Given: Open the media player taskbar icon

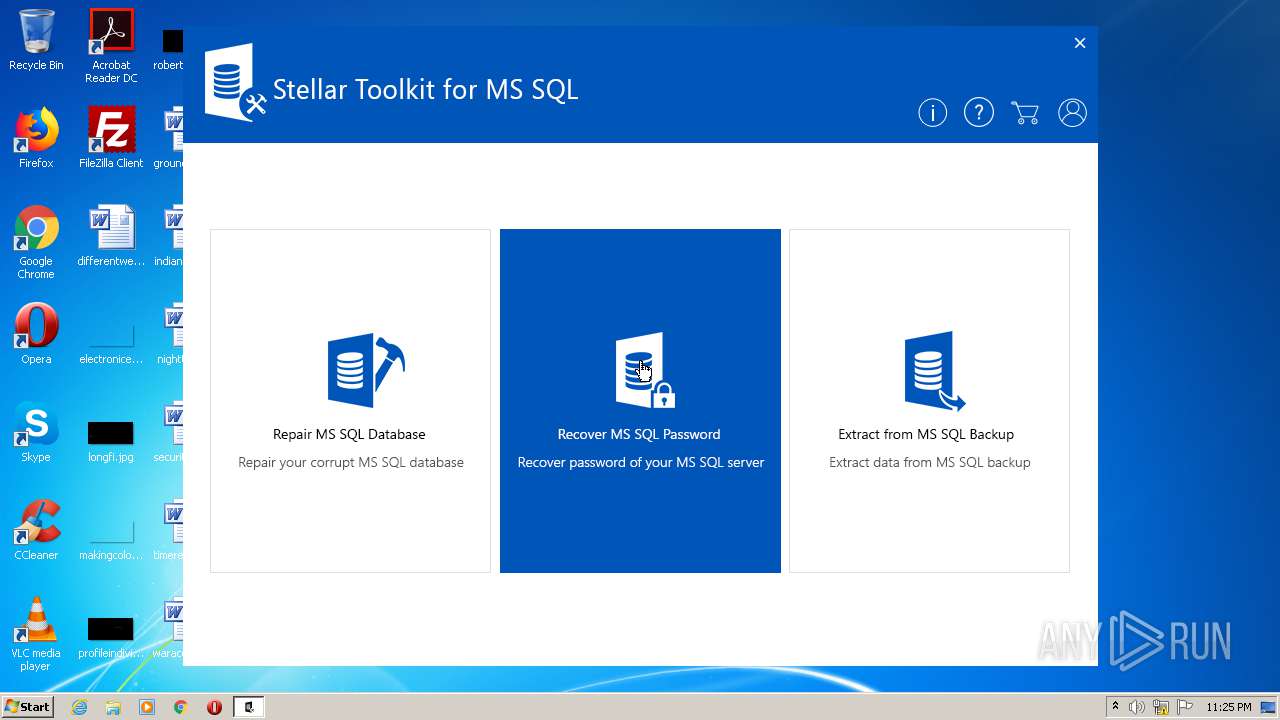Looking at the screenshot, I should (147, 707).
